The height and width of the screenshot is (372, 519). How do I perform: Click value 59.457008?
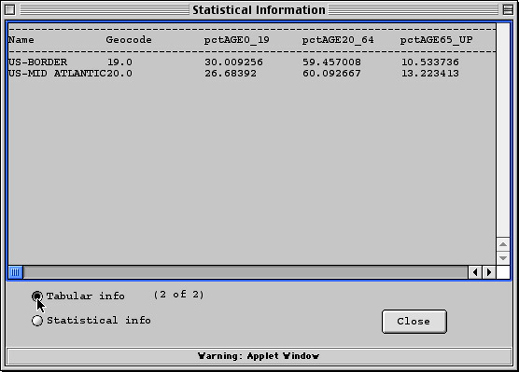click(332, 62)
